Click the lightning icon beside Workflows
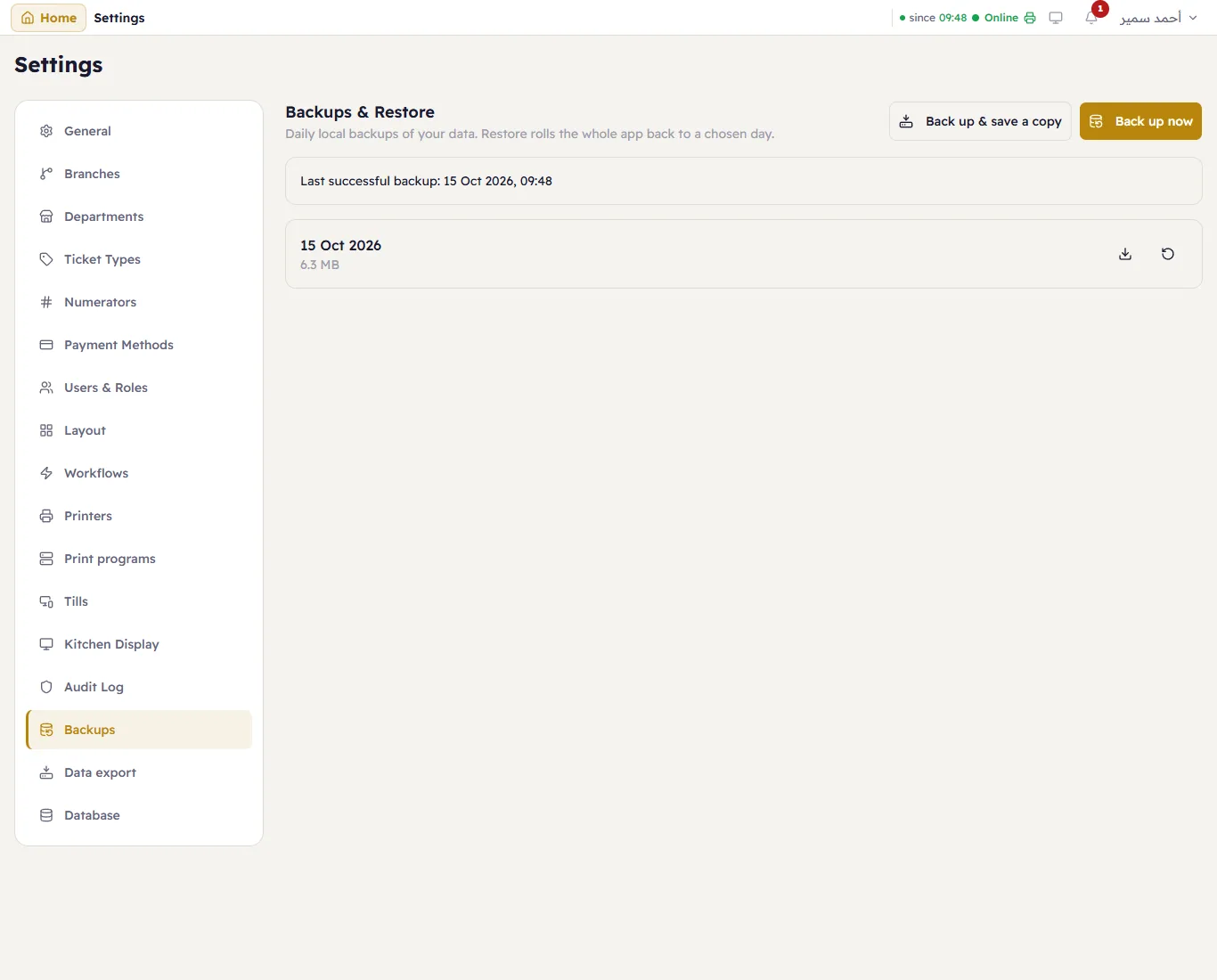The height and width of the screenshot is (980, 1217). click(x=46, y=473)
